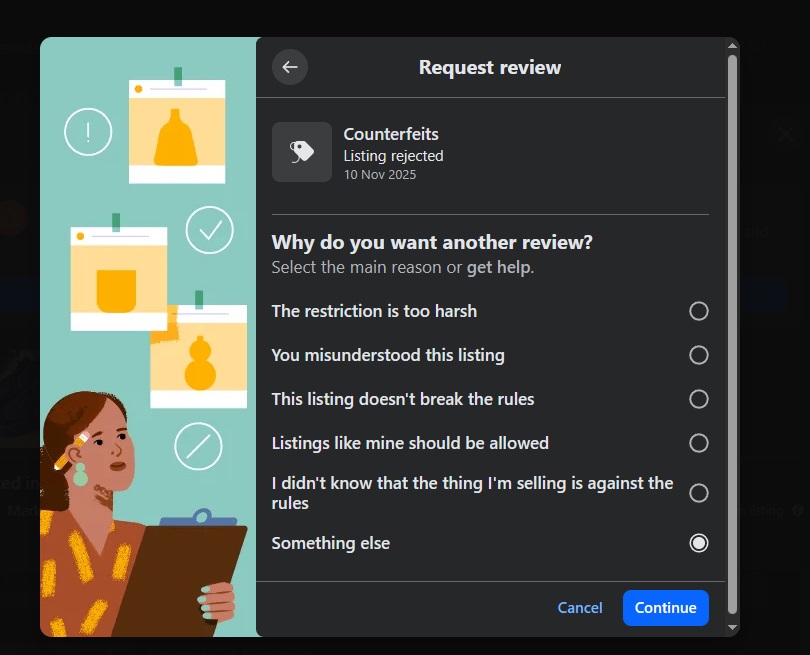The height and width of the screenshot is (655, 810).
Task: Click the "10 Nov 2025" date
Action: 380,175
